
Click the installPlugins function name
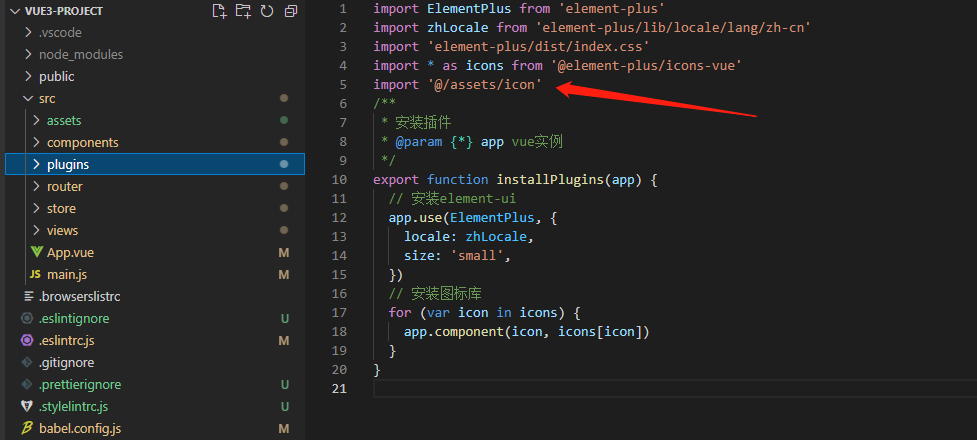tap(550, 179)
